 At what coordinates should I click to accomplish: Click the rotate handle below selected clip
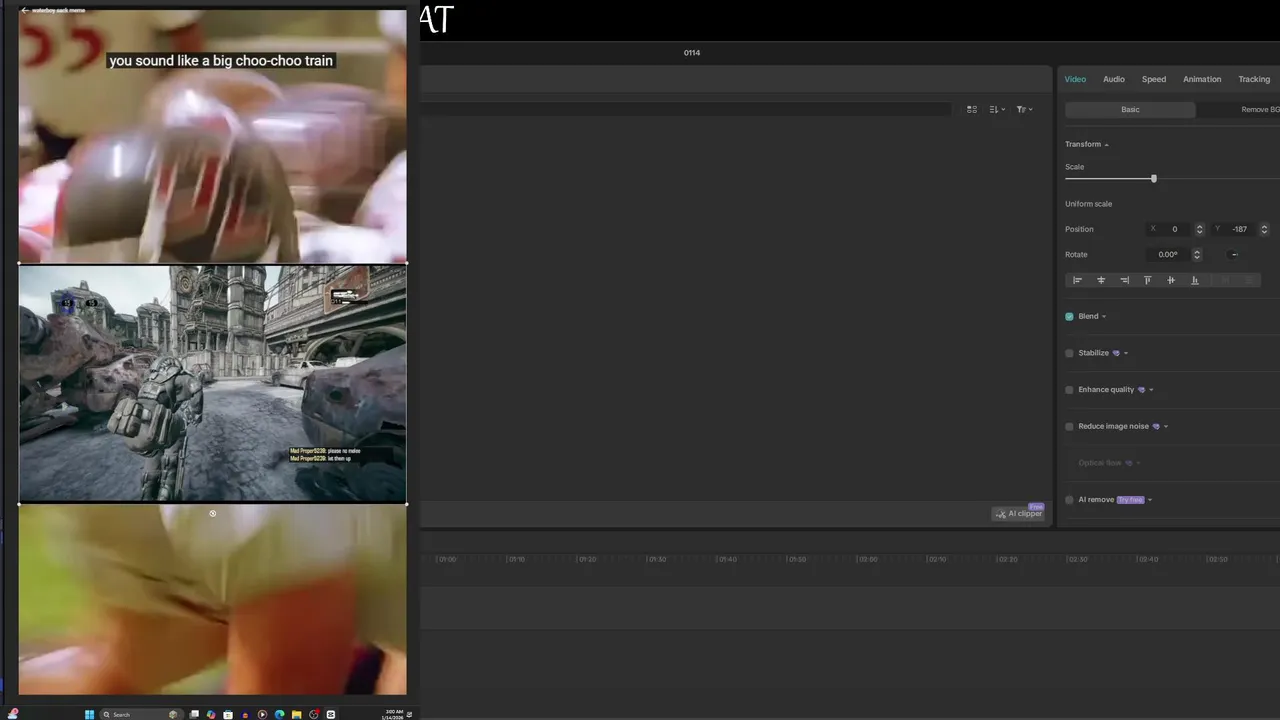click(x=212, y=513)
